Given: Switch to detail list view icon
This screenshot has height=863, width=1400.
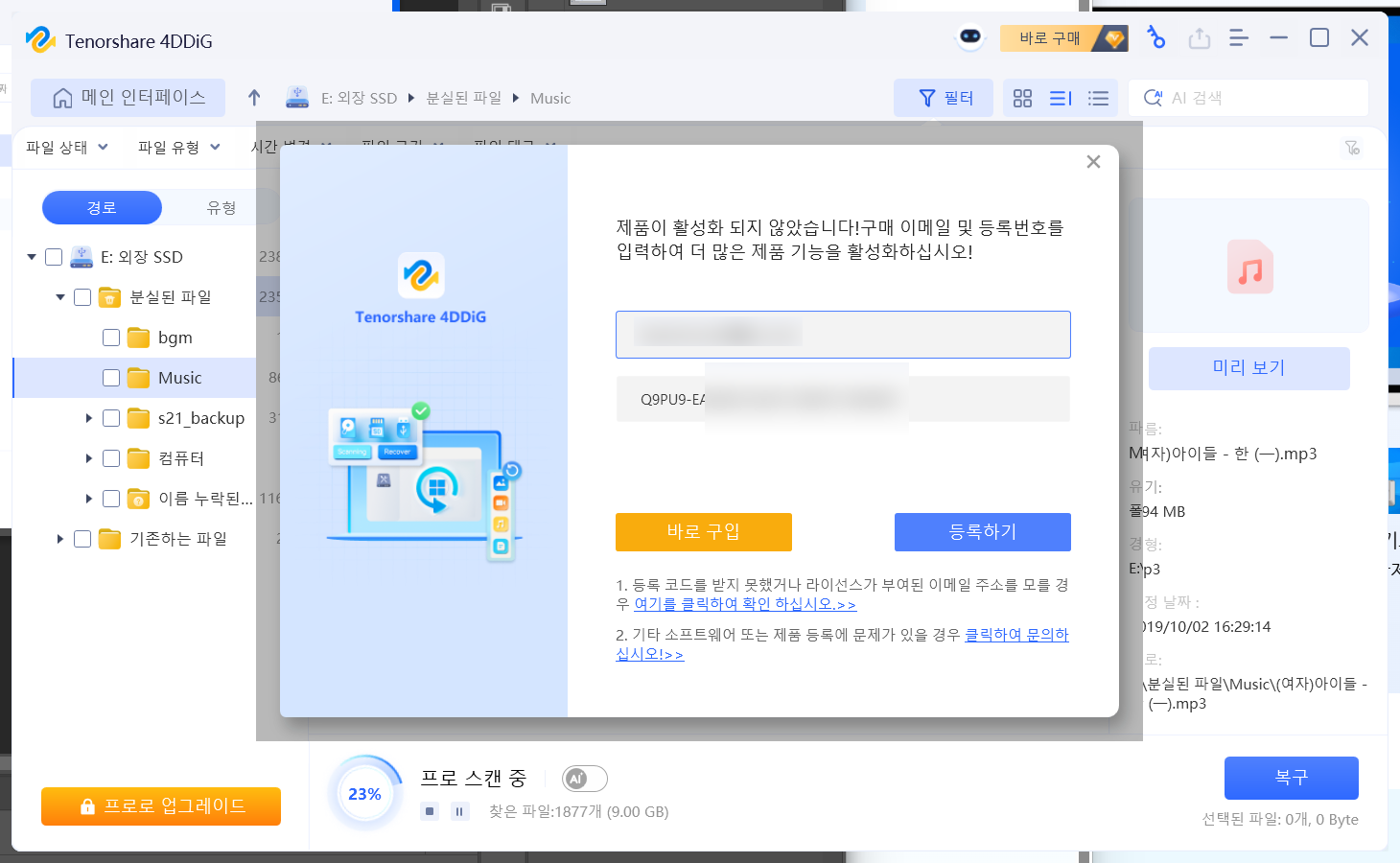Looking at the screenshot, I should click(x=1061, y=98).
